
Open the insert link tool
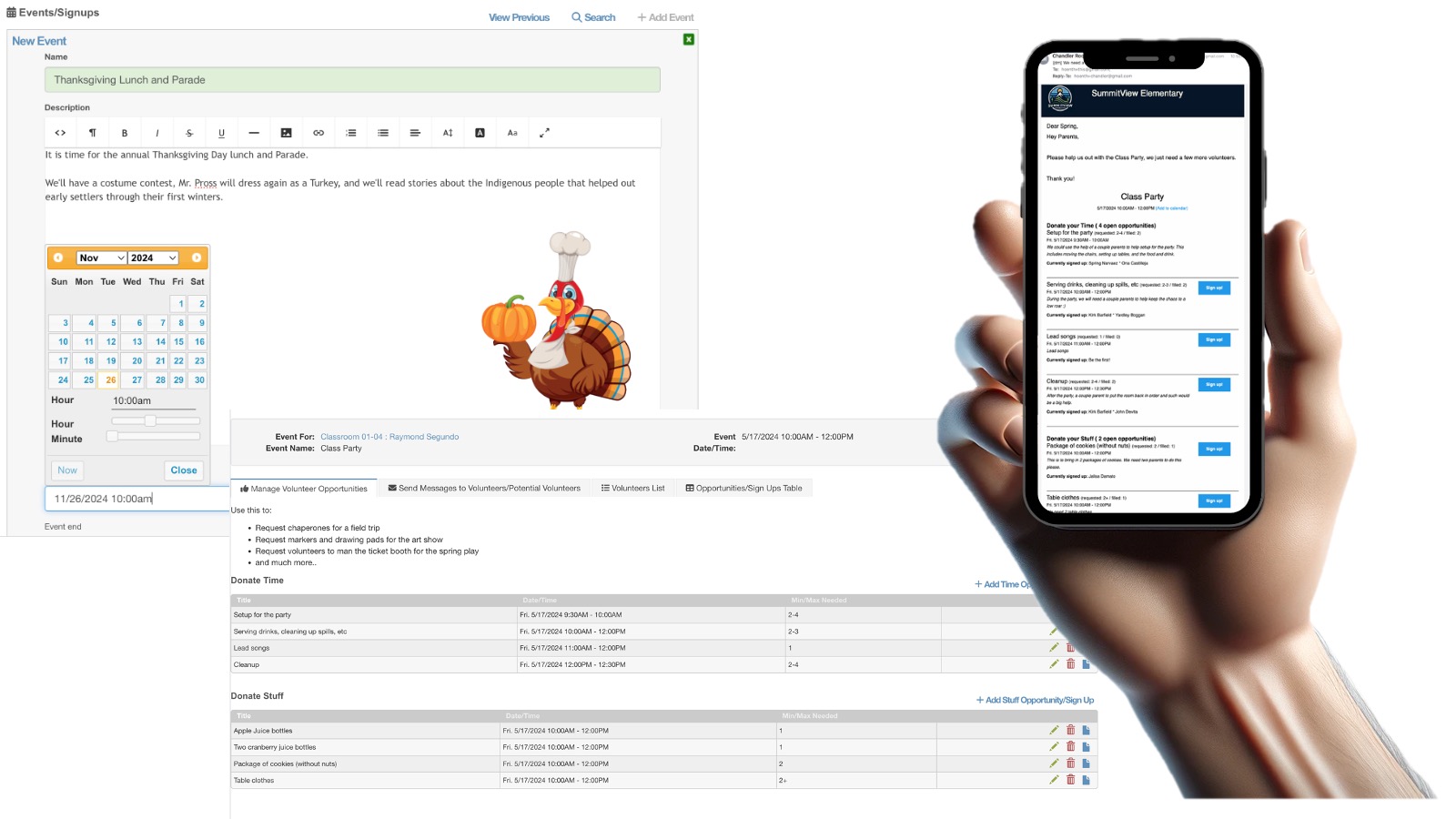coord(318,133)
